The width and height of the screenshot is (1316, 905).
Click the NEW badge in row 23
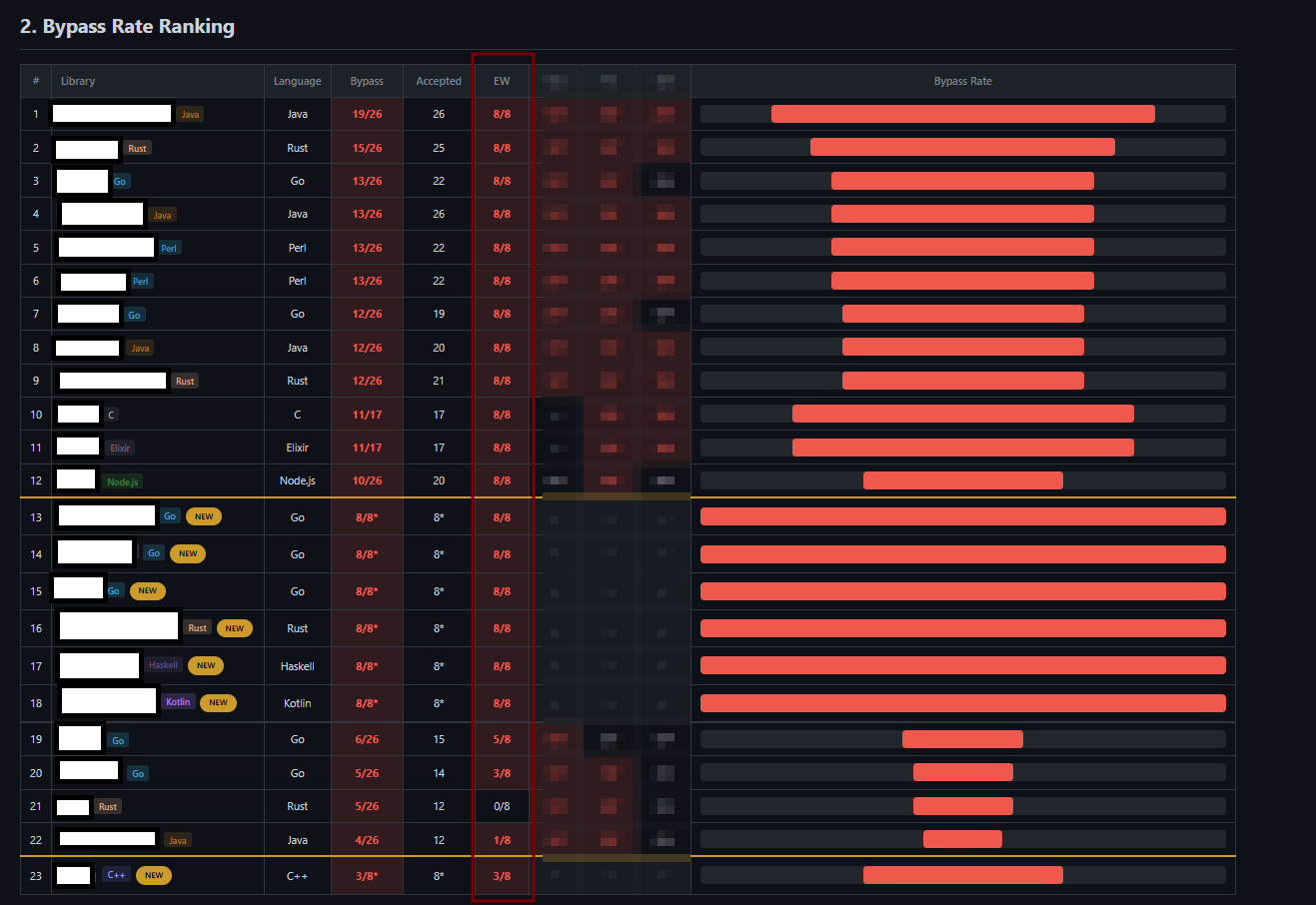click(154, 875)
